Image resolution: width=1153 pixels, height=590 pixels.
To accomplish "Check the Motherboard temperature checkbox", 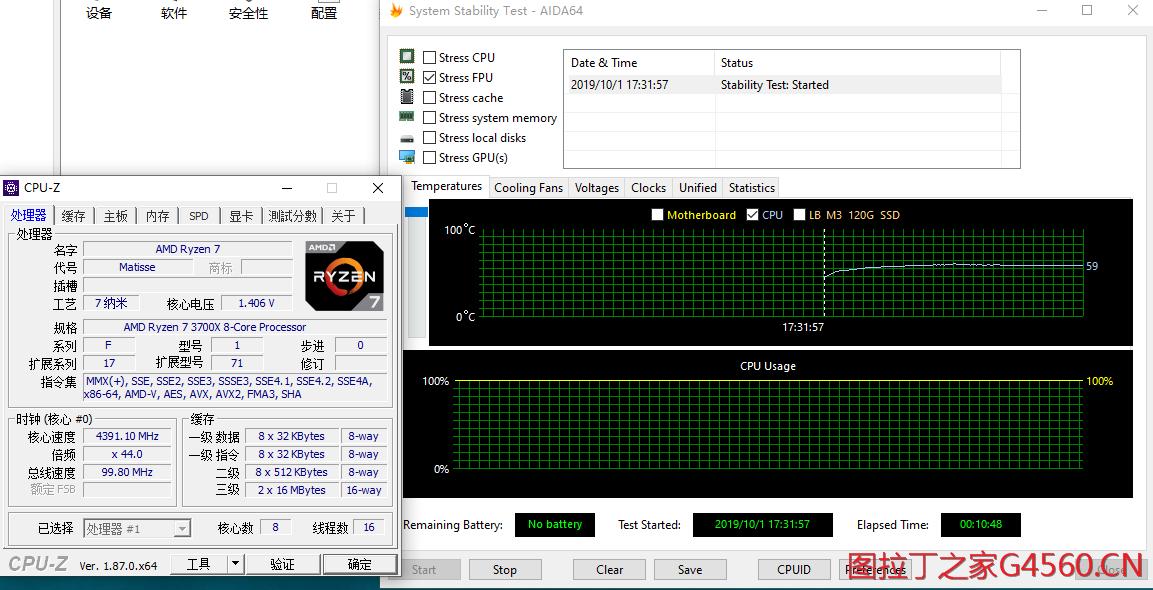I will pyautogui.click(x=658, y=214).
